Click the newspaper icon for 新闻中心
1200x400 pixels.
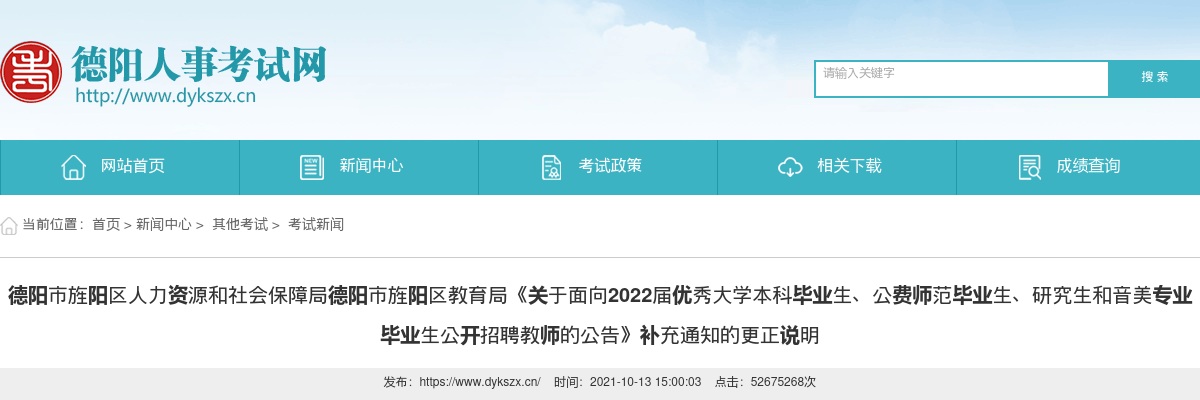pyautogui.click(x=312, y=167)
